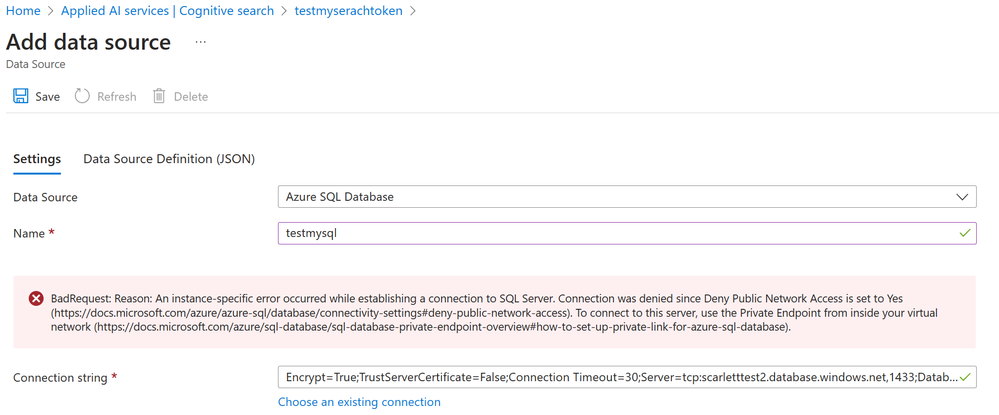Click the Save floppy disk icon
This screenshot has width=999, height=415.
20,96
